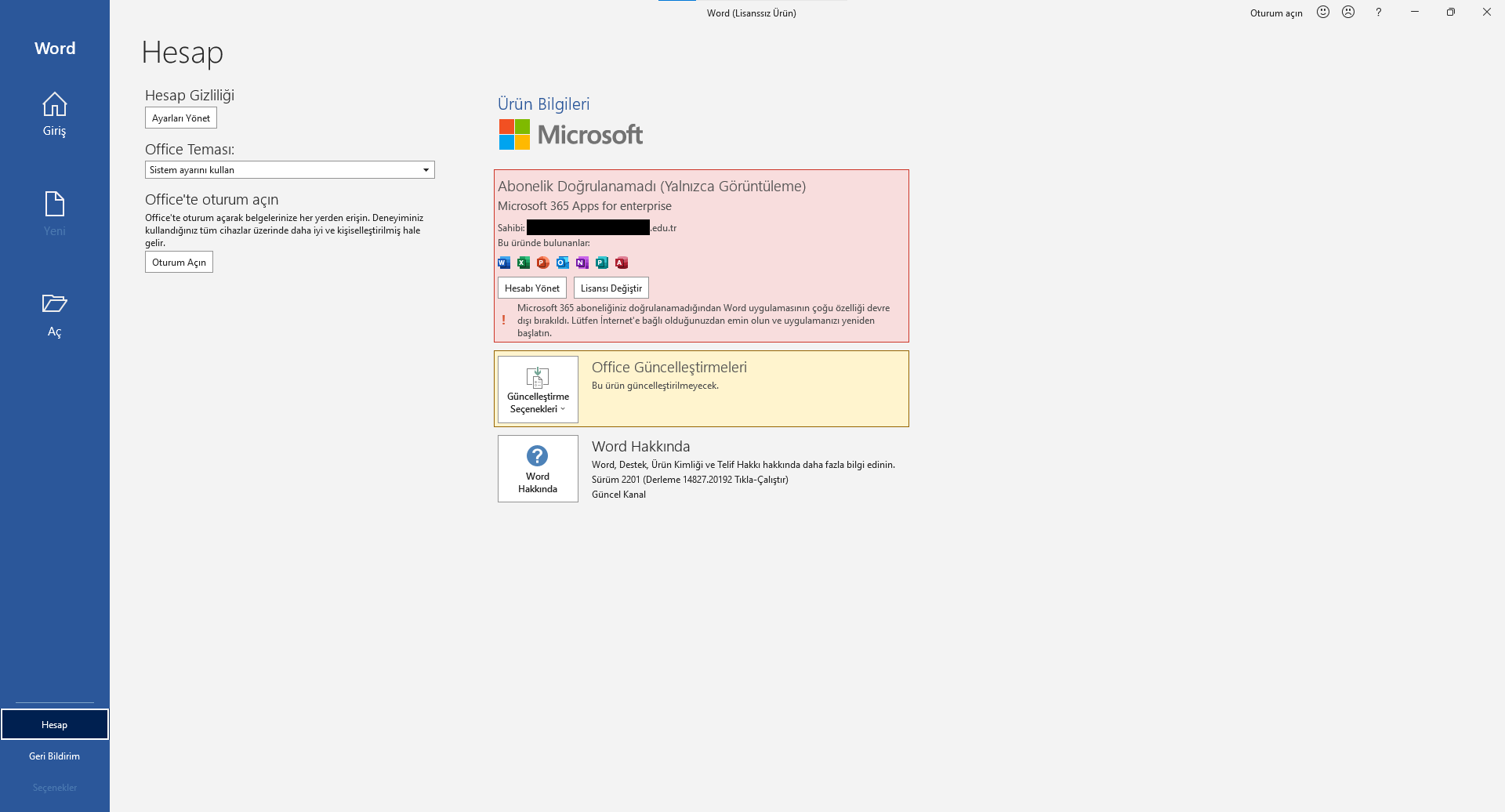
Task: Click the Word (Lisanssız Ürün) window title
Action: (752, 13)
